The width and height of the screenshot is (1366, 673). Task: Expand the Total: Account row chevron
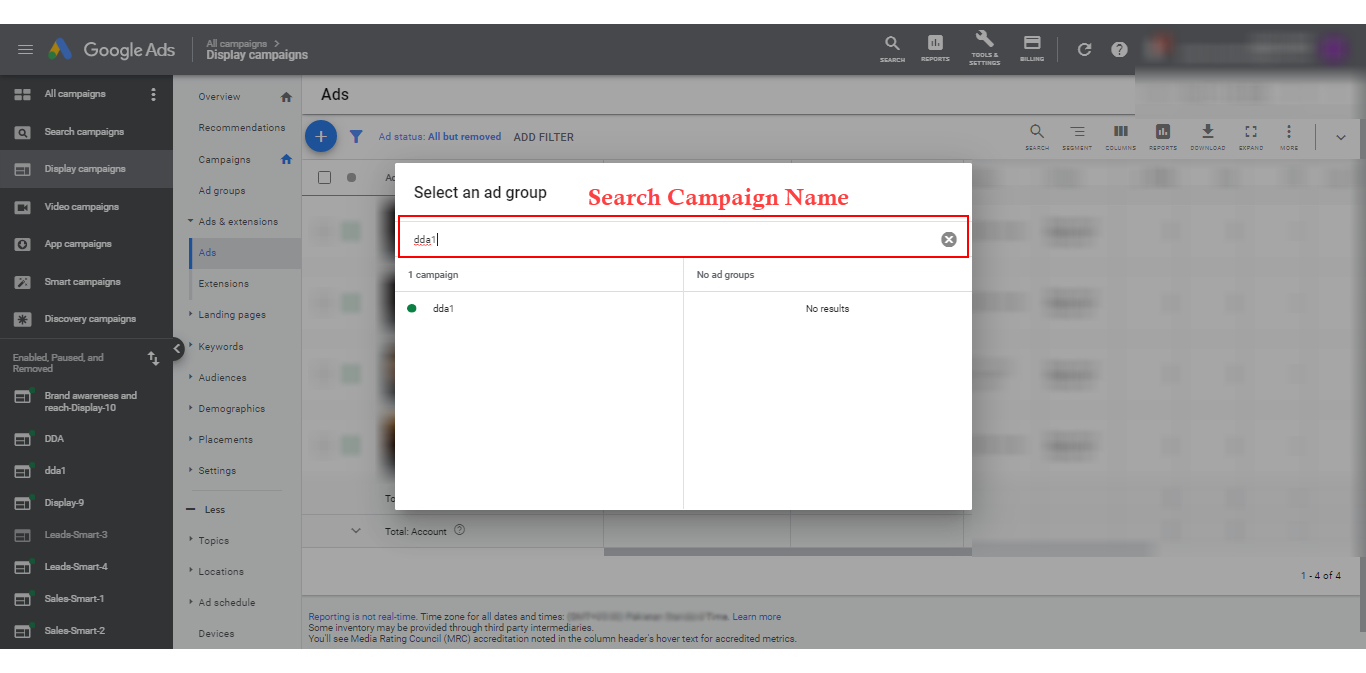pyautogui.click(x=355, y=530)
